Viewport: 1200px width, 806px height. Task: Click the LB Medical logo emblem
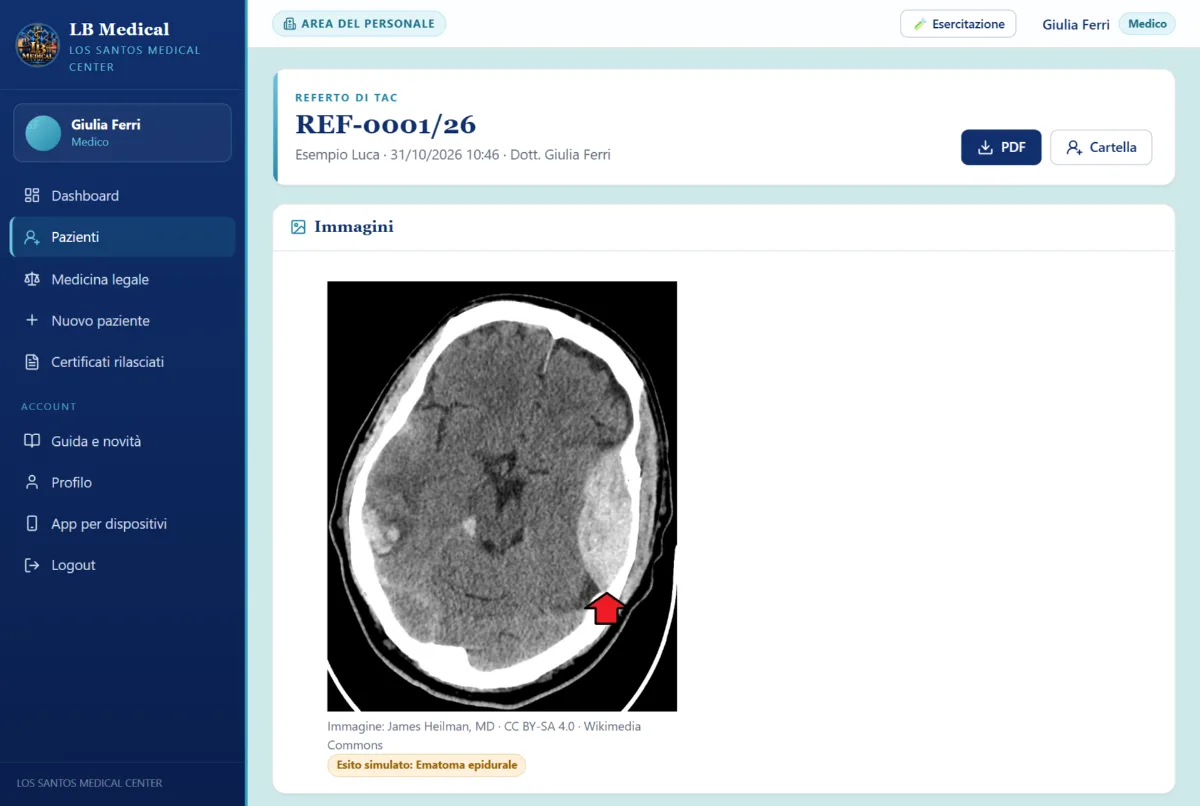click(x=38, y=46)
